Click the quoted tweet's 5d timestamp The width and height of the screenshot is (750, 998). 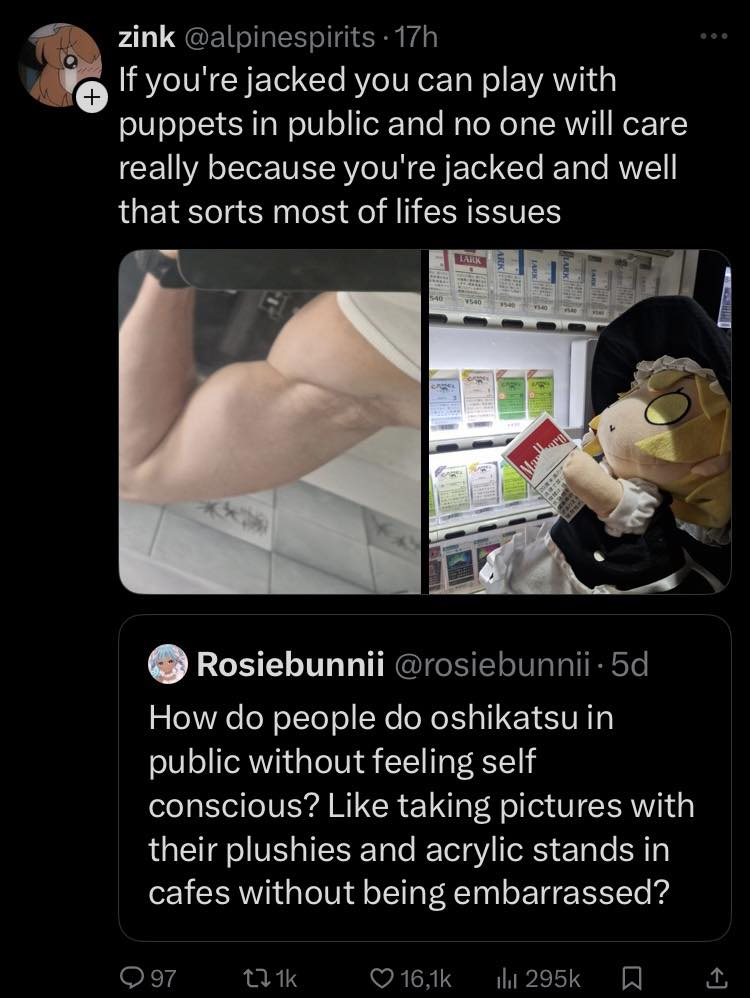(x=629, y=664)
